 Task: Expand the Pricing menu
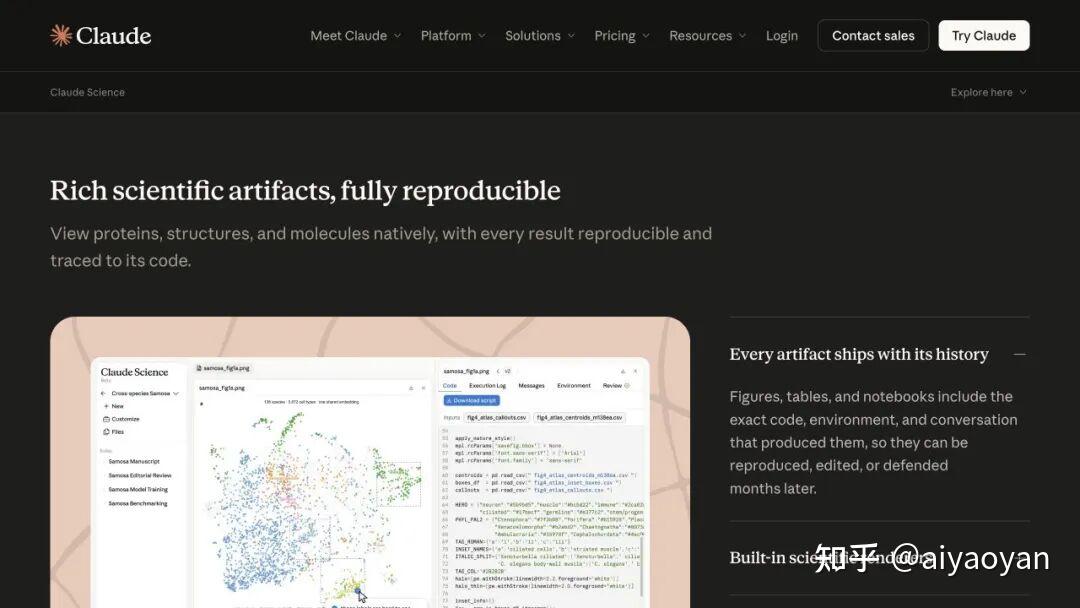tap(622, 36)
